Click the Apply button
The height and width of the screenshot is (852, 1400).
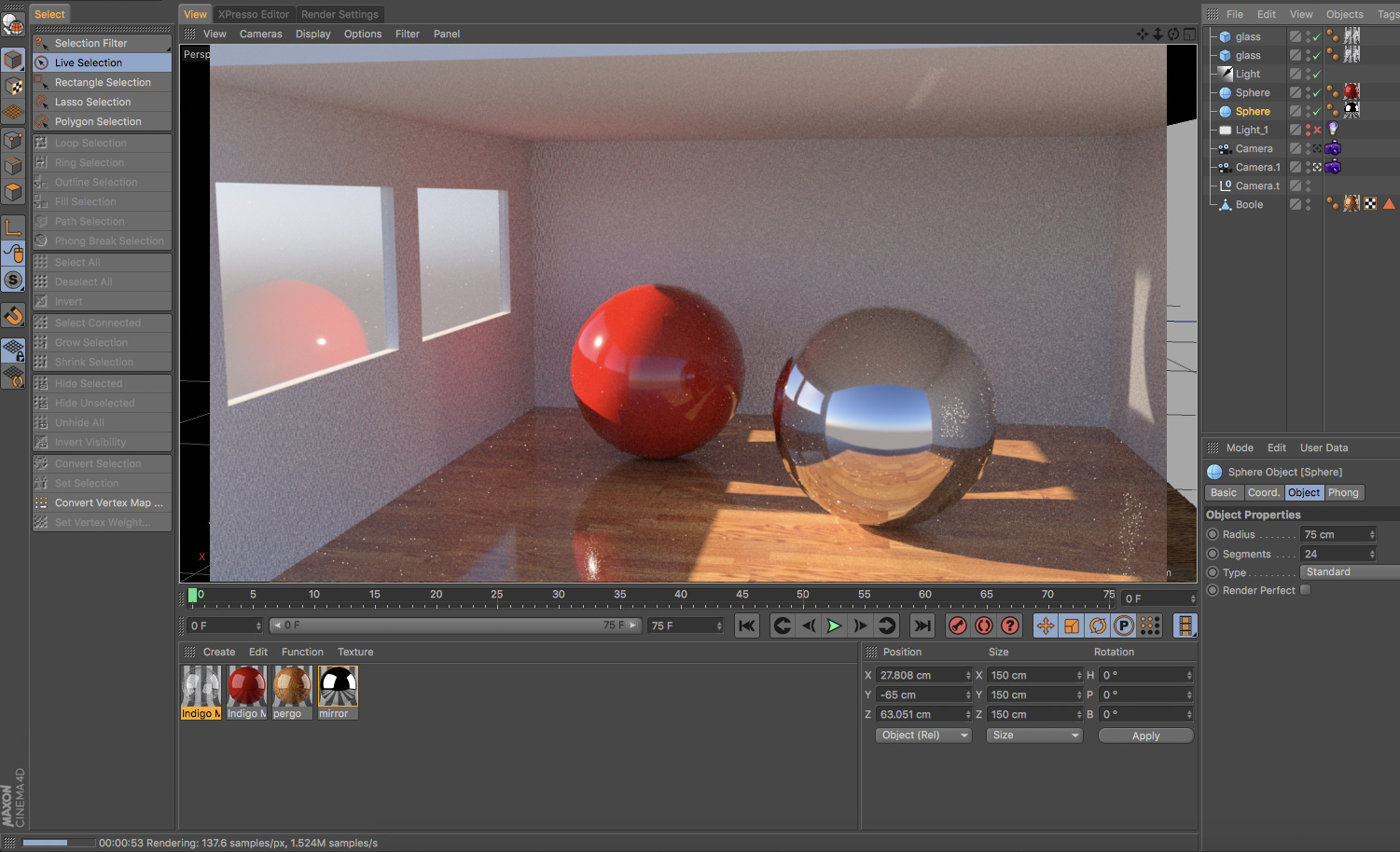point(1145,735)
